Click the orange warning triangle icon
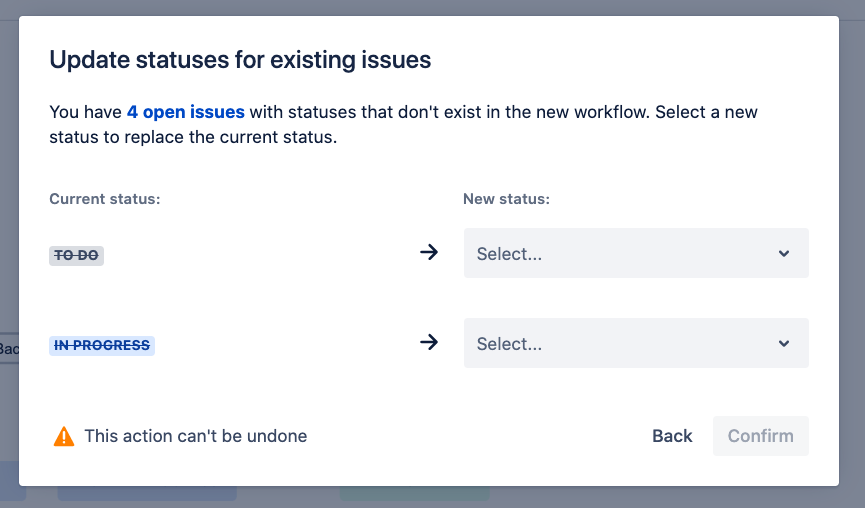The height and width of the screenshot is (508, 865). point(64,436)
